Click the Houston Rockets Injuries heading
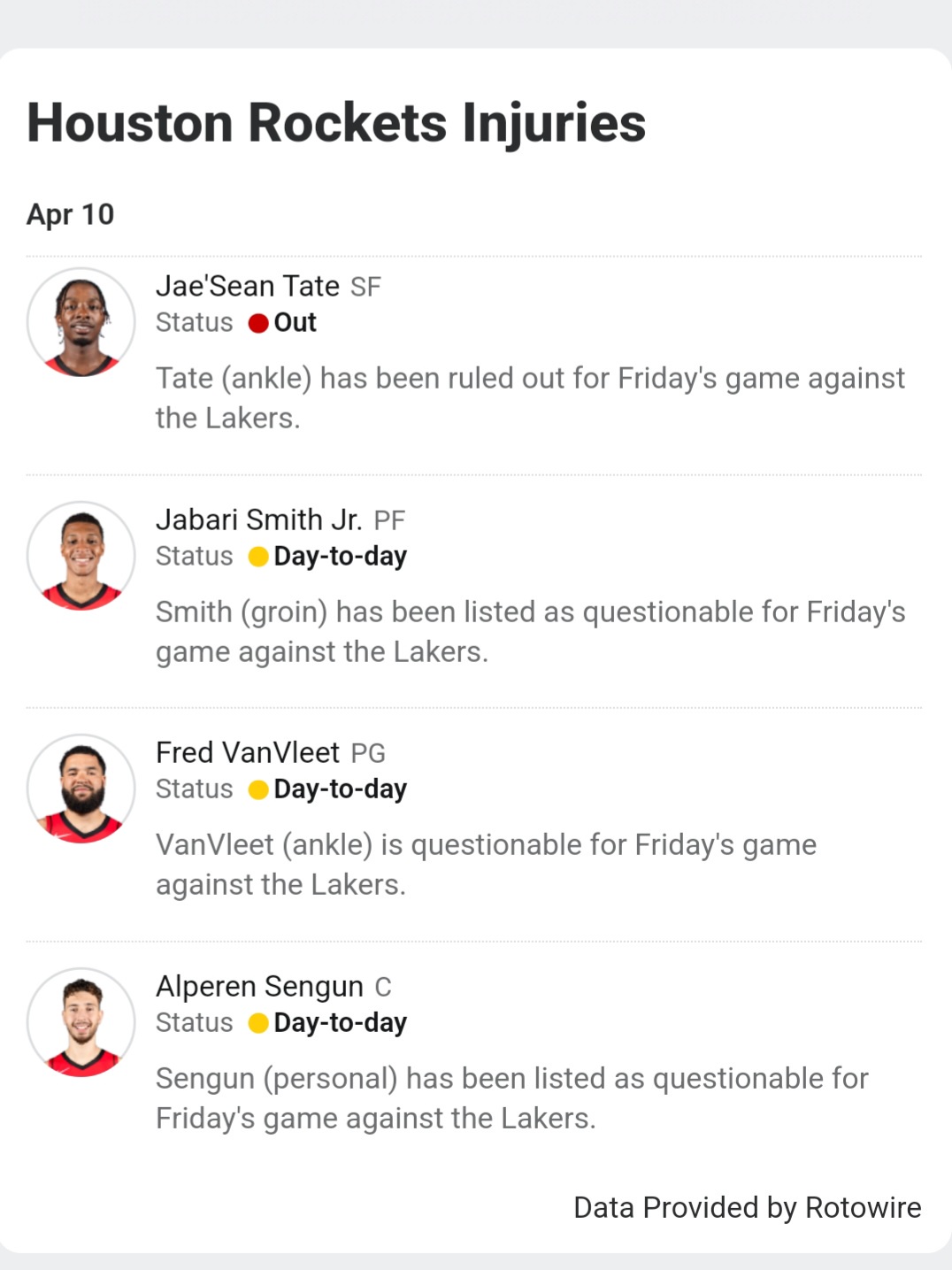 pyautogui.click(x=336, y=122)
